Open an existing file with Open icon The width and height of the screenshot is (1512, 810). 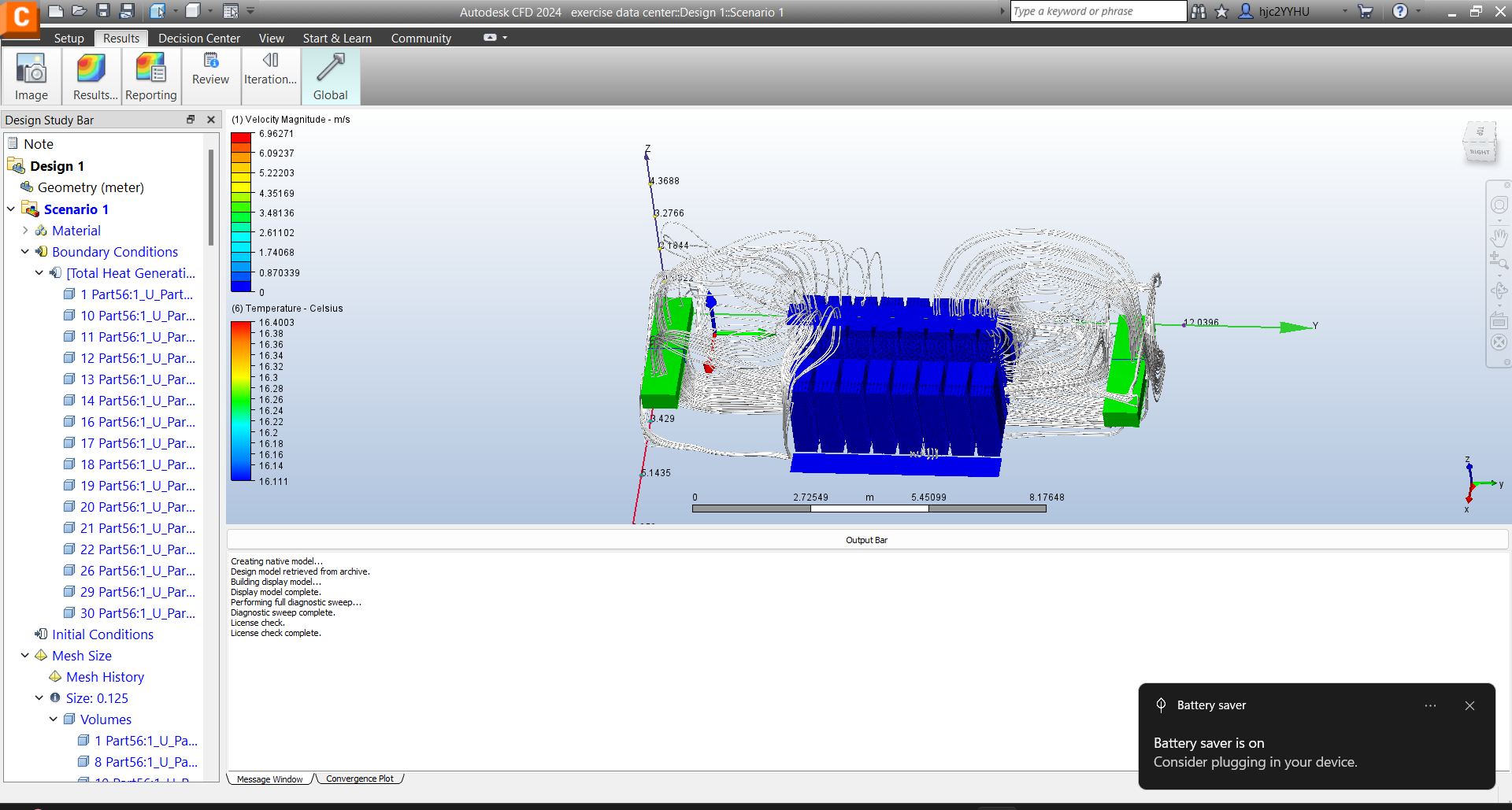tap(79, 11)
